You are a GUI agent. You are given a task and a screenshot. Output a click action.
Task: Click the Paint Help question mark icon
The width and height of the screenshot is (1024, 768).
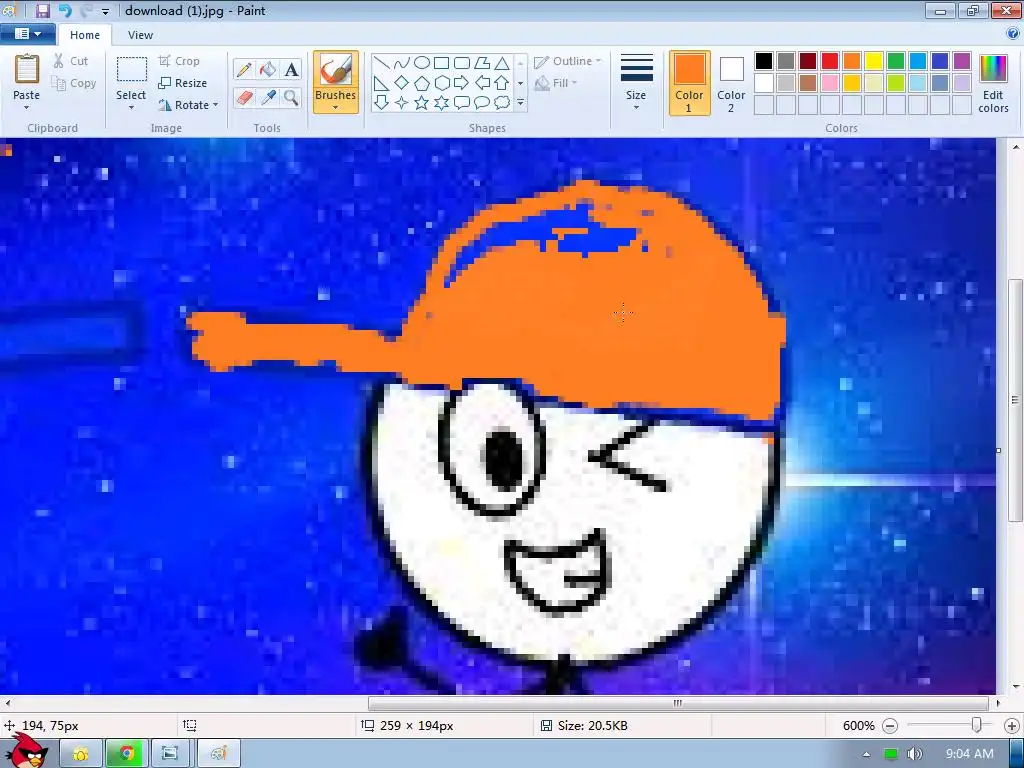pos(1013,34)
